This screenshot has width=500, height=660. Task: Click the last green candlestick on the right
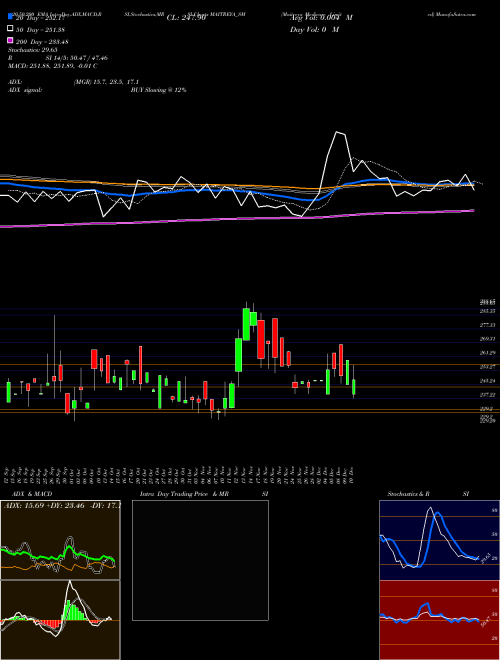pos(354,387)
